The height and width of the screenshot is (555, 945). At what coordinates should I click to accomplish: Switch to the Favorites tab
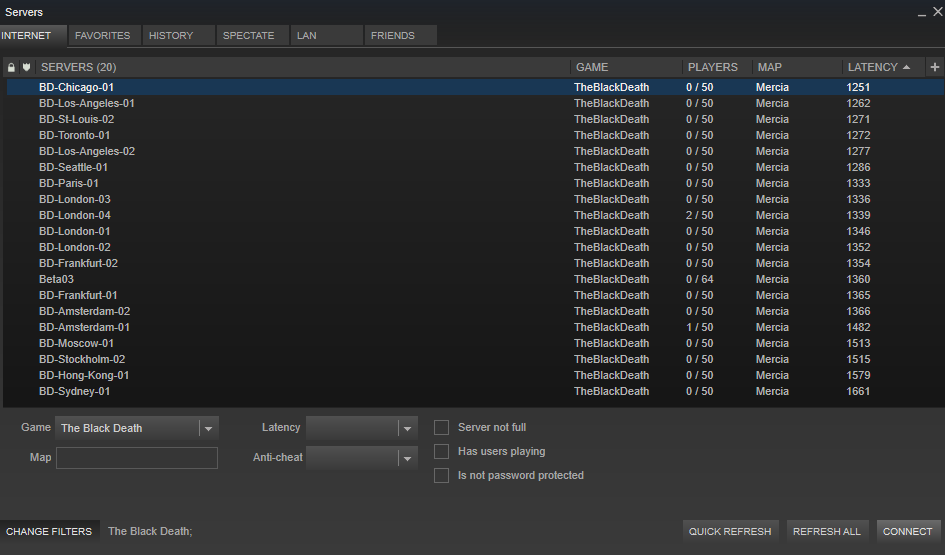click(x=103, y=36)
